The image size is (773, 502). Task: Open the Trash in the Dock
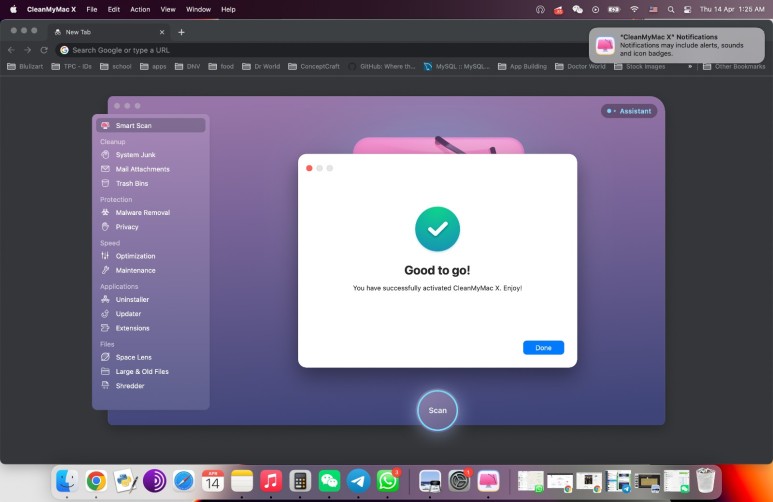click(x=705, y=480)
